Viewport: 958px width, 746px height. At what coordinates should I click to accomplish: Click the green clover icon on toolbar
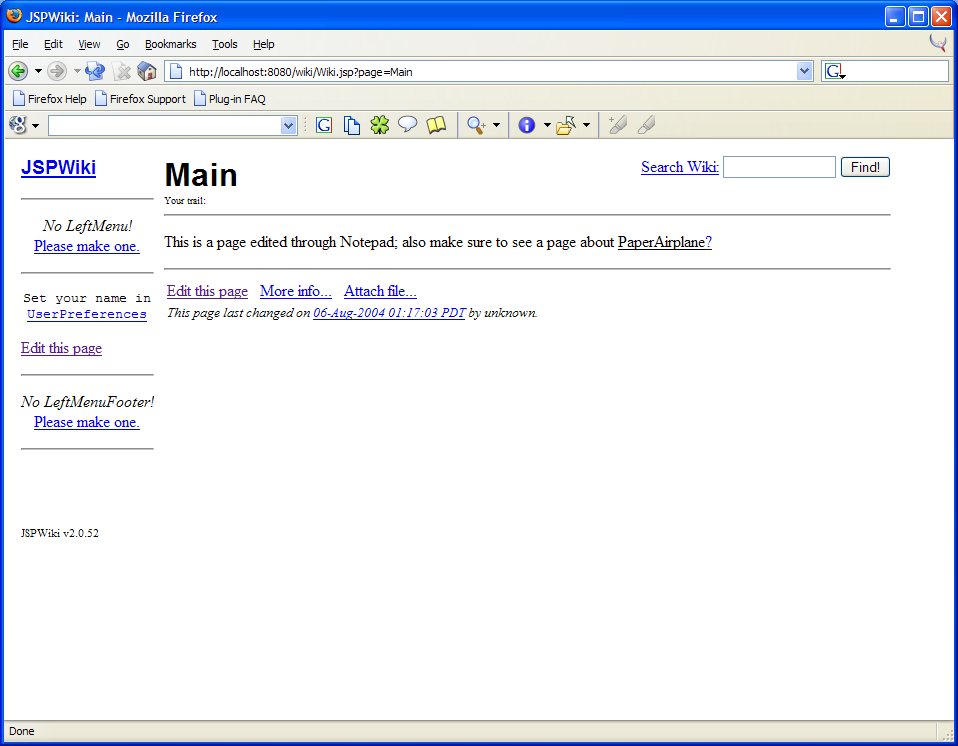click(x=379, y=125)
